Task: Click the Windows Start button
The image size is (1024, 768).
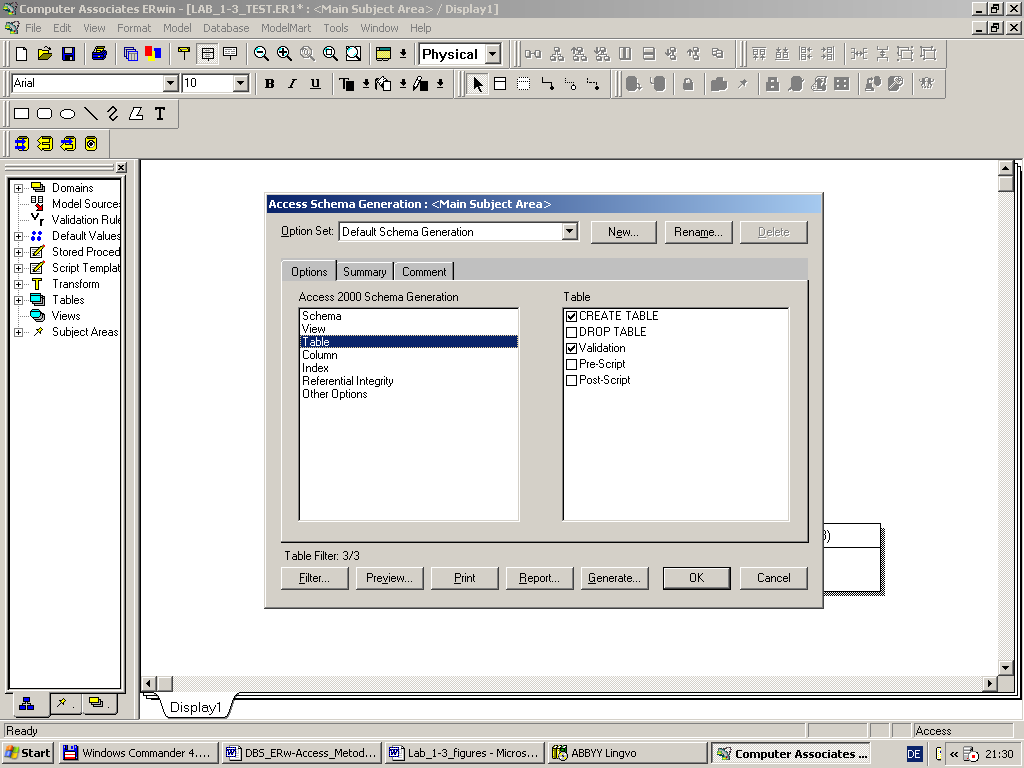Action: pos(27,753)
